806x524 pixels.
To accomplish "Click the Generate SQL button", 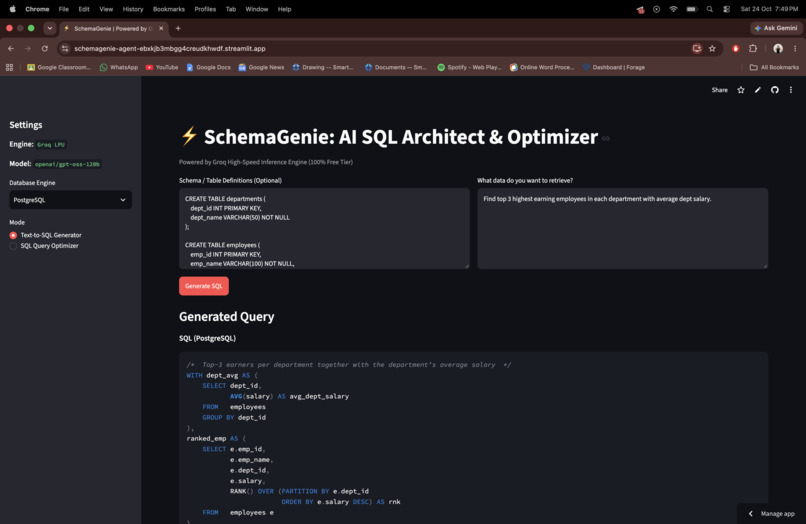I will coord(204,286).
